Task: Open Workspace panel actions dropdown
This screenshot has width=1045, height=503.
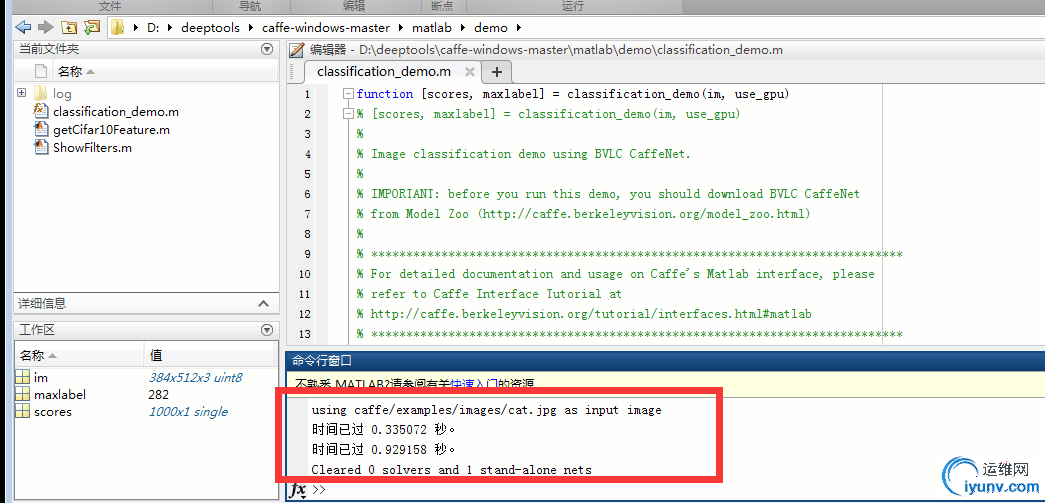Action: pos(267,329)
